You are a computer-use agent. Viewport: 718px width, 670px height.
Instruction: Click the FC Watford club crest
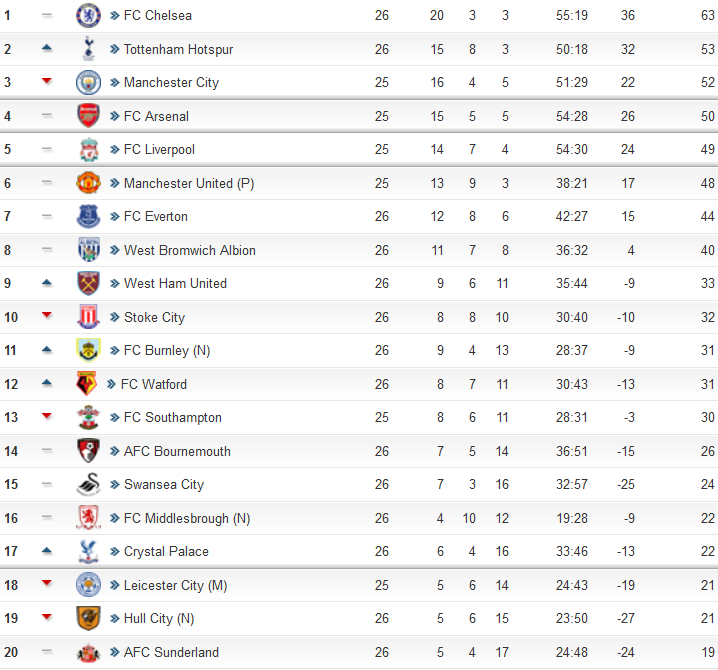(x=87, y=384)
